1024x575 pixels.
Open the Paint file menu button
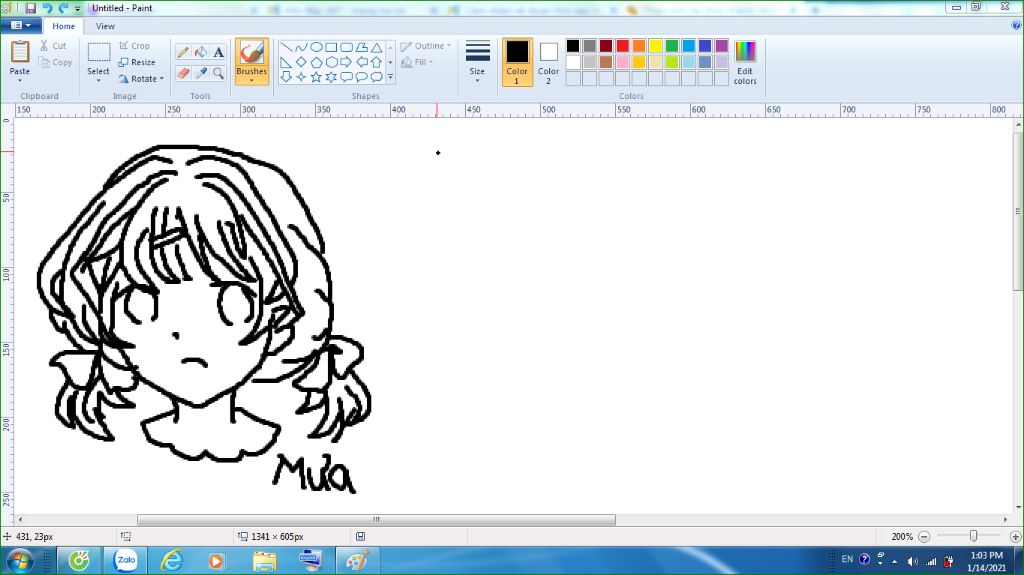(21, 25)
